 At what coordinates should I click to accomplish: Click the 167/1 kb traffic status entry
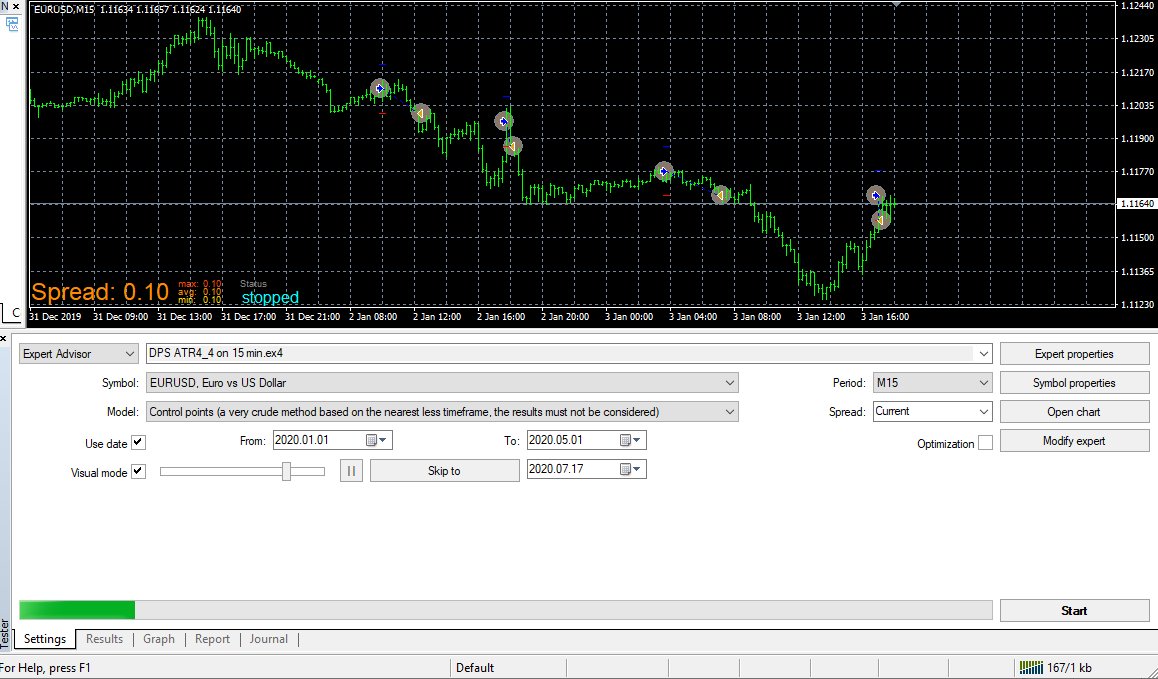(x=1069, y=668)
